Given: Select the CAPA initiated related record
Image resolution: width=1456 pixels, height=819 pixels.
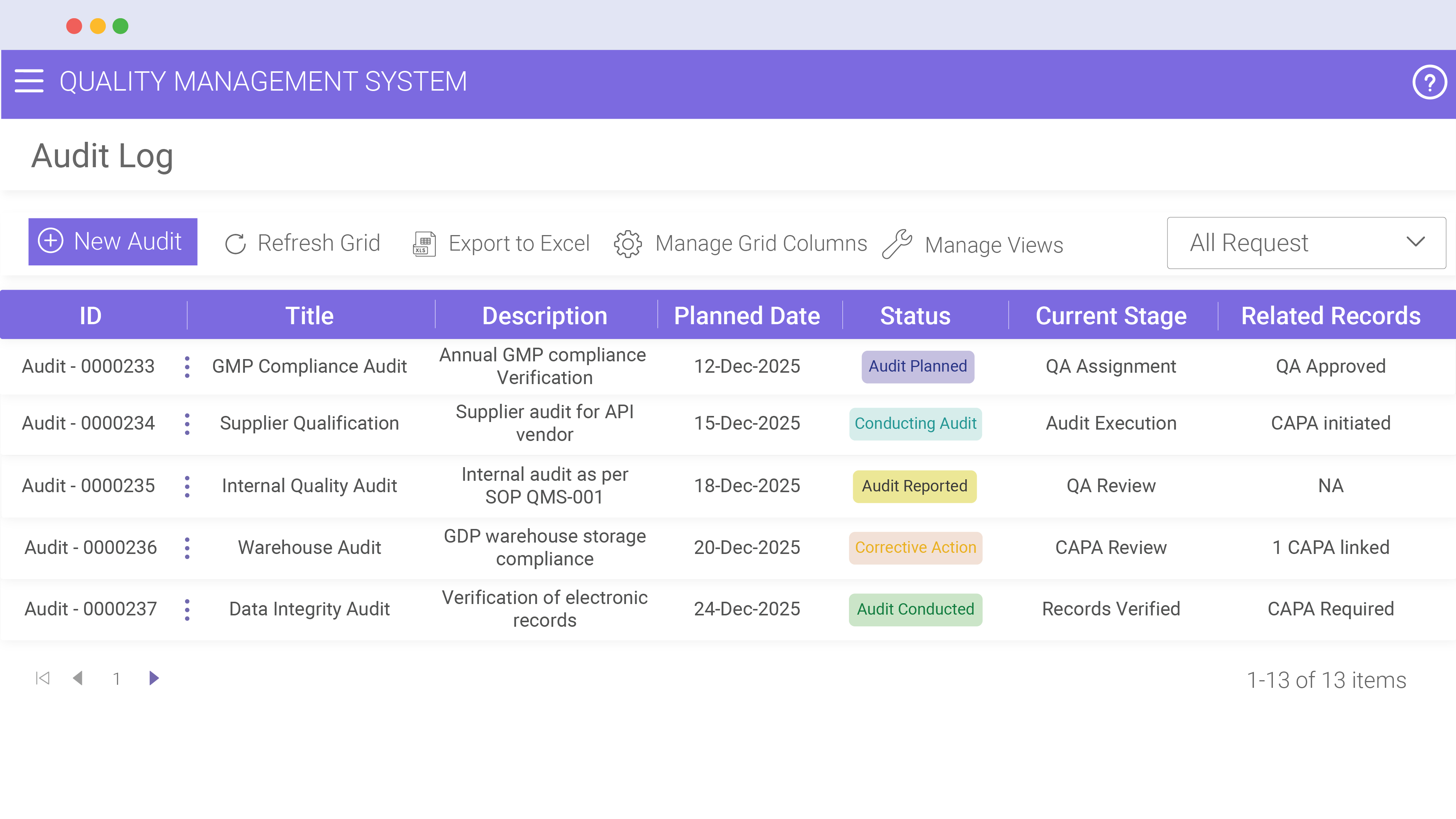Looking at the screenshot, I should point(1330,424).
